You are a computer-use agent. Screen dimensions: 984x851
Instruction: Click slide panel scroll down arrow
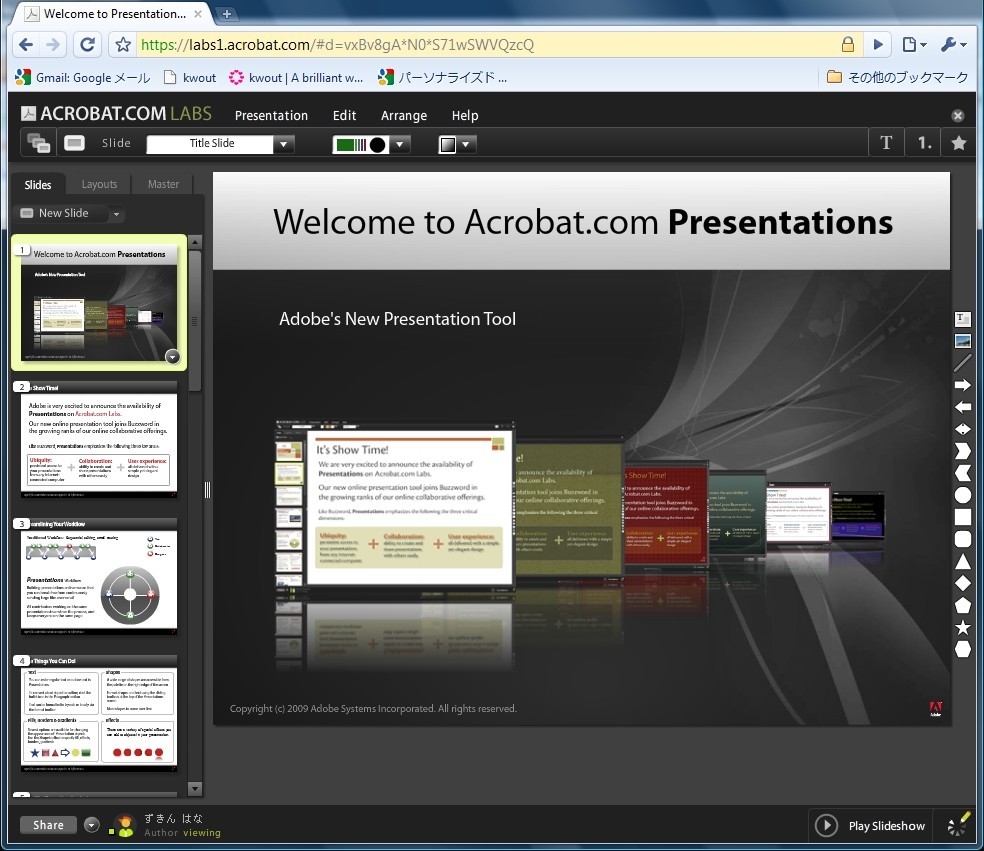[x=195, y=788]
